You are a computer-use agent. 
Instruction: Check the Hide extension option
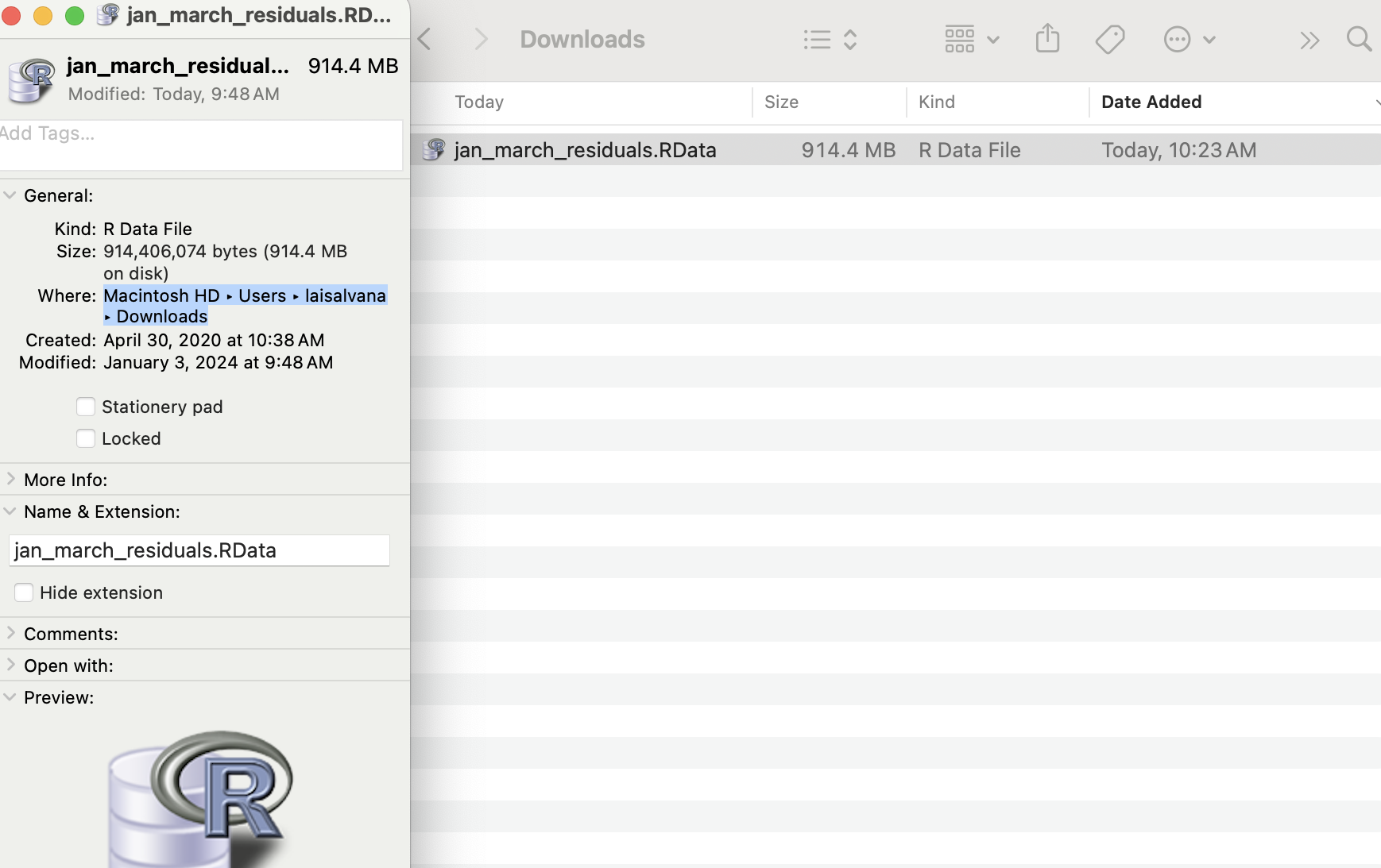click(24, 592)
